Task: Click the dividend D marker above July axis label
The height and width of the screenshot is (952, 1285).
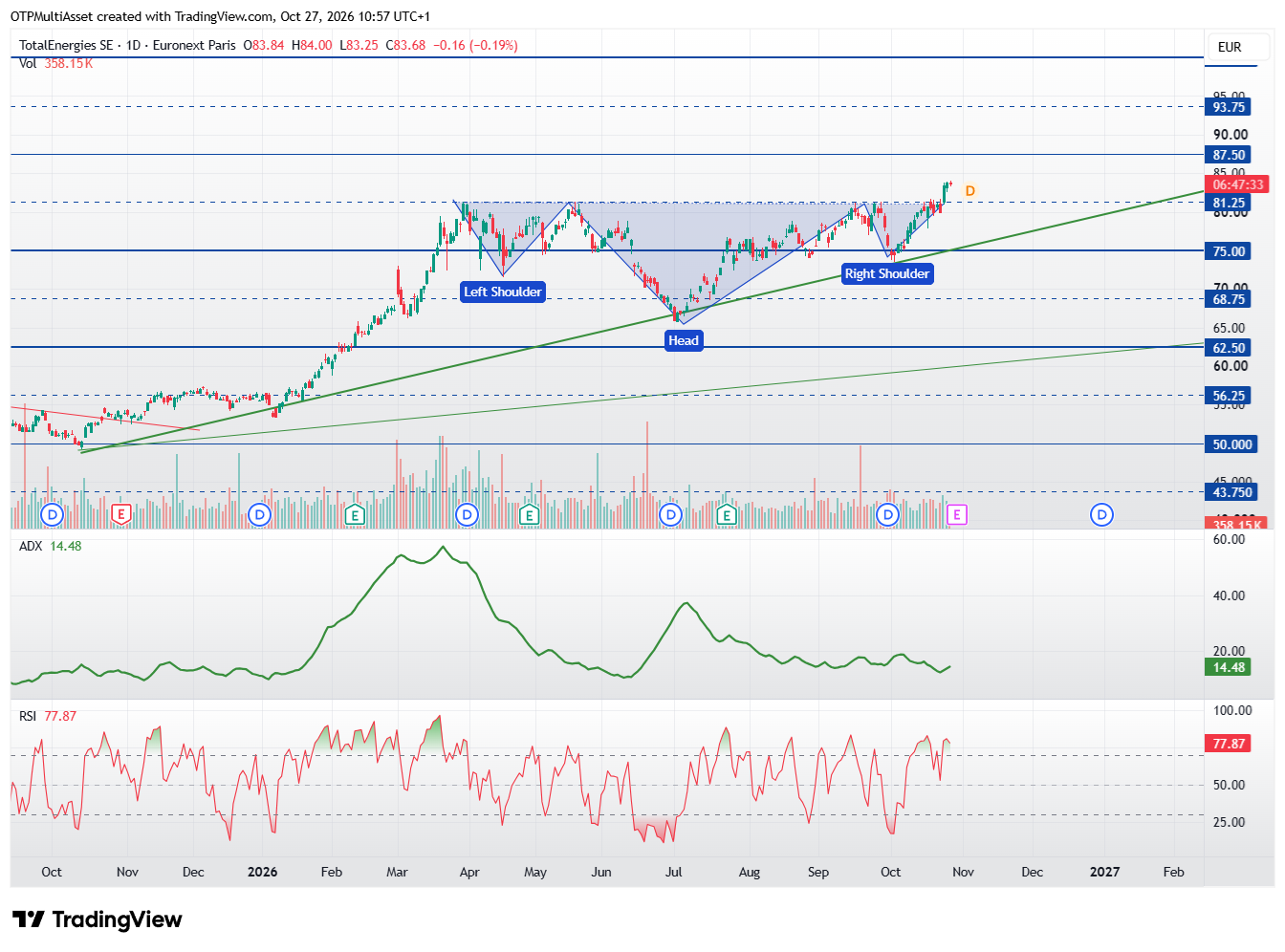Action: (x=671, y=514)
